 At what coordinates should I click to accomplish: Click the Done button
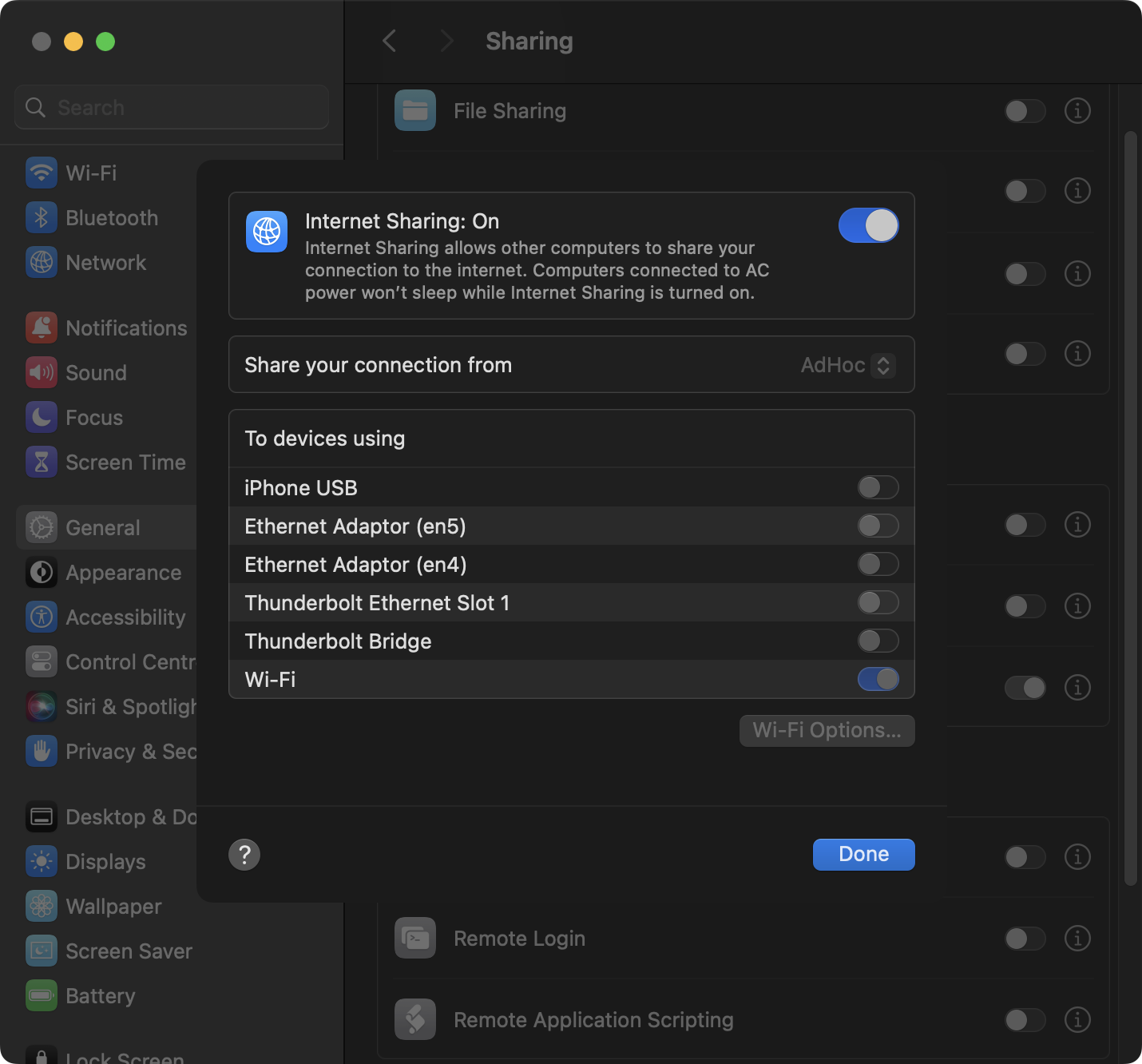point(863,854)
